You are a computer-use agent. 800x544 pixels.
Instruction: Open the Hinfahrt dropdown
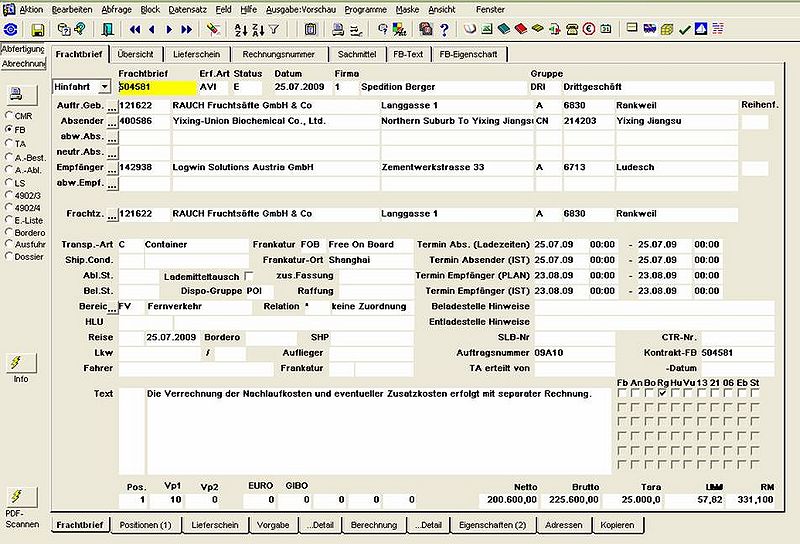pyautogui.click(x=104, y=87)
